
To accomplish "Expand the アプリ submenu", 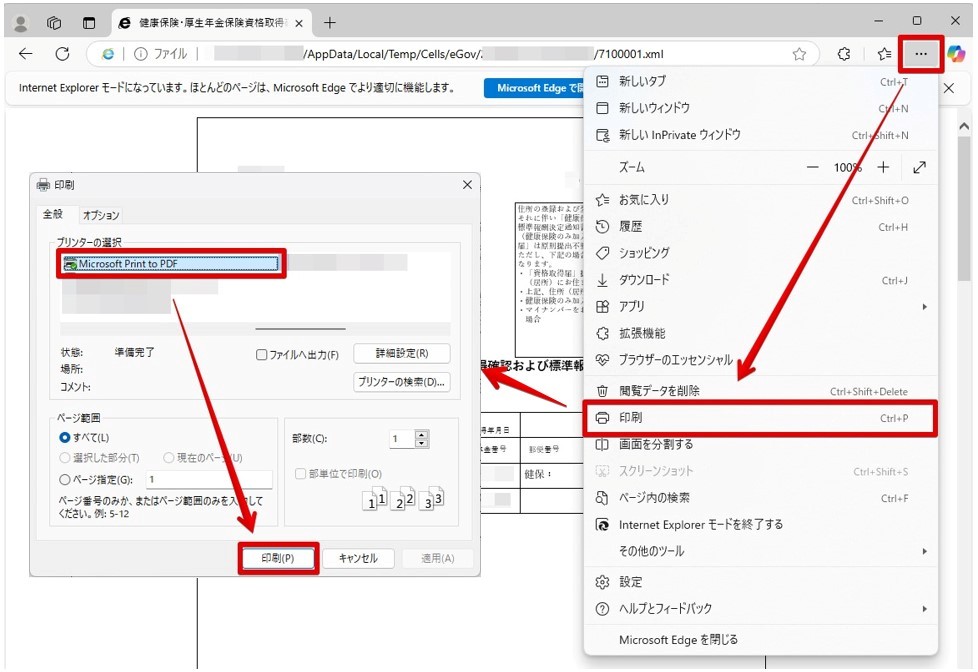I will coord(760,306).
